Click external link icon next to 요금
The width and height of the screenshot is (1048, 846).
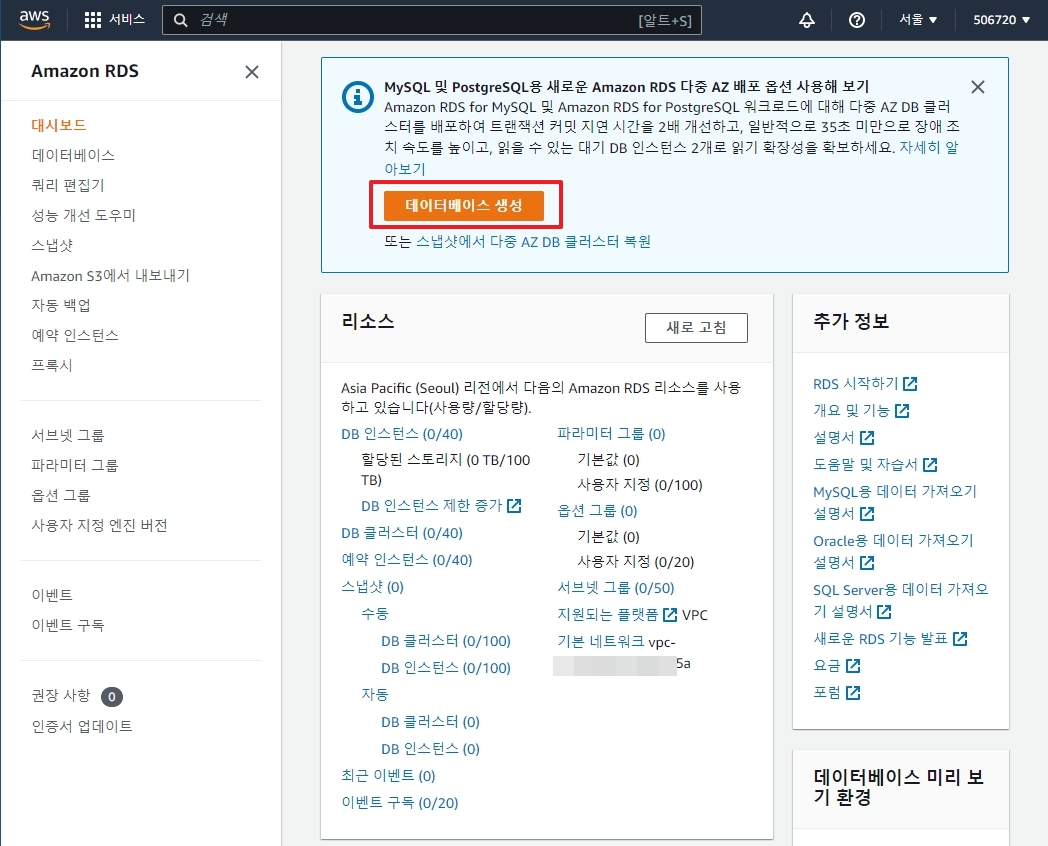853,666
